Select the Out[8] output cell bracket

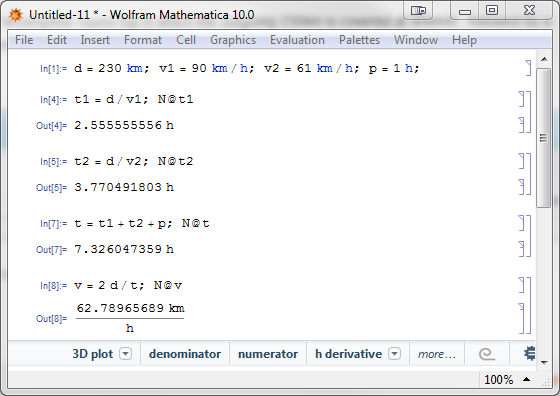point(521,318)
